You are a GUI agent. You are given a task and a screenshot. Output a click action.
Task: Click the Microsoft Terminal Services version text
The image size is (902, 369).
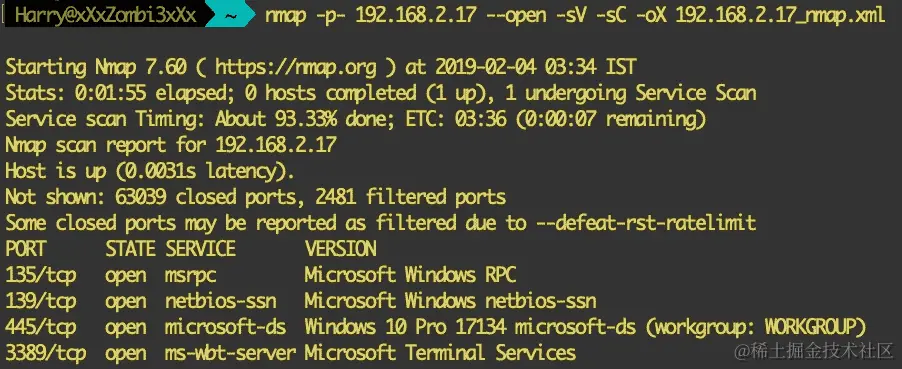[x=440, y=352]
